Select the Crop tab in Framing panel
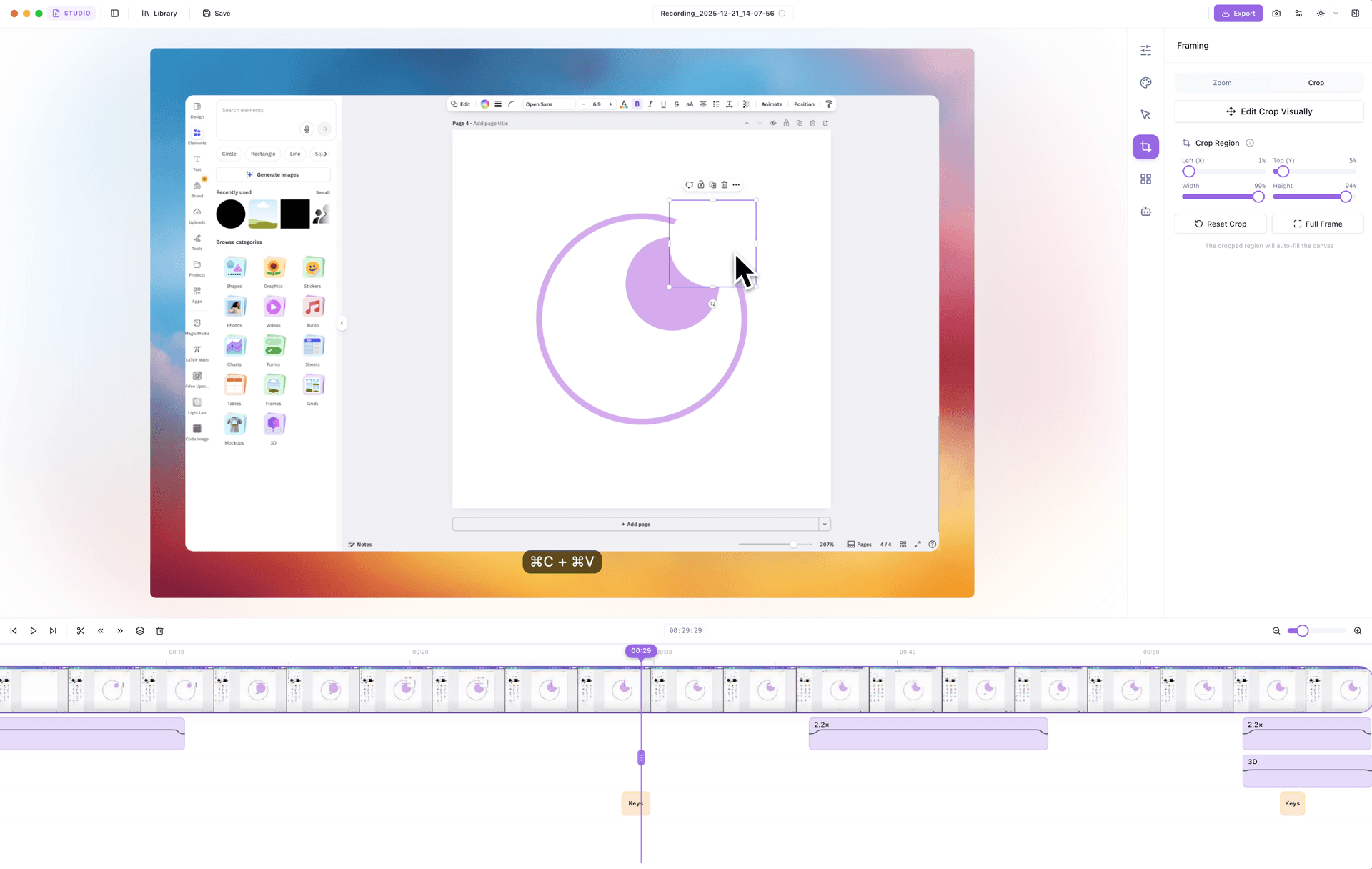The image size is (1372, 869). tap(1316, 82)
